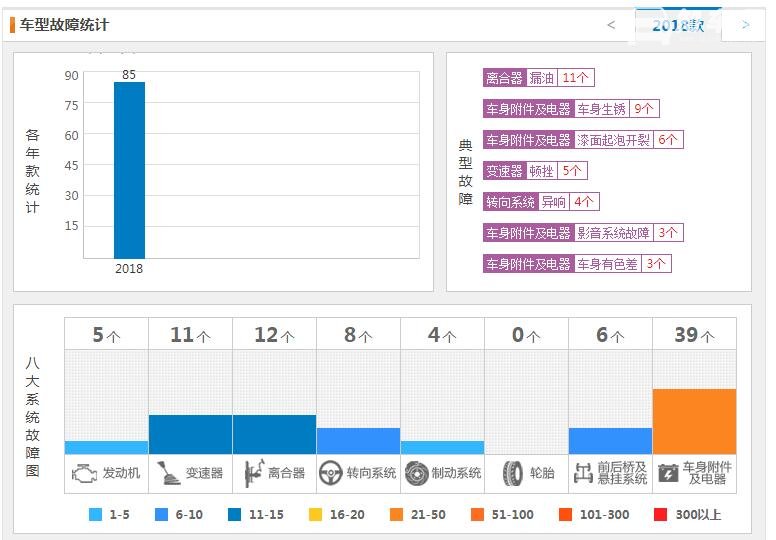776x540 pixels.
Task: Click the 离合器 漏油 11个 fault tag
Action: (538, 78)
